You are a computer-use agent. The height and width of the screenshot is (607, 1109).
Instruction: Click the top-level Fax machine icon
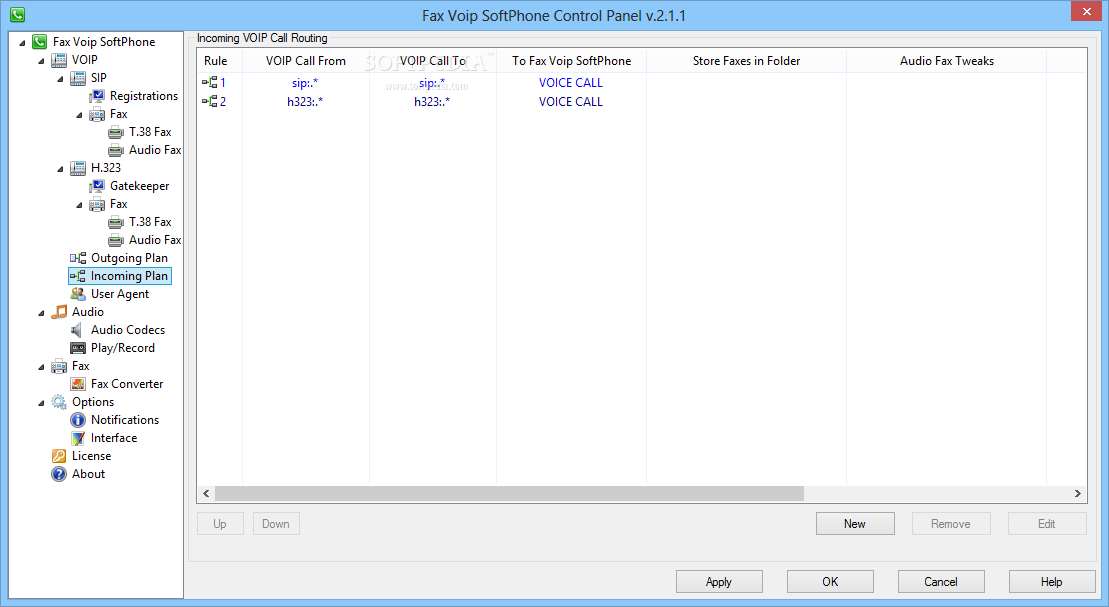pos(59,366)
